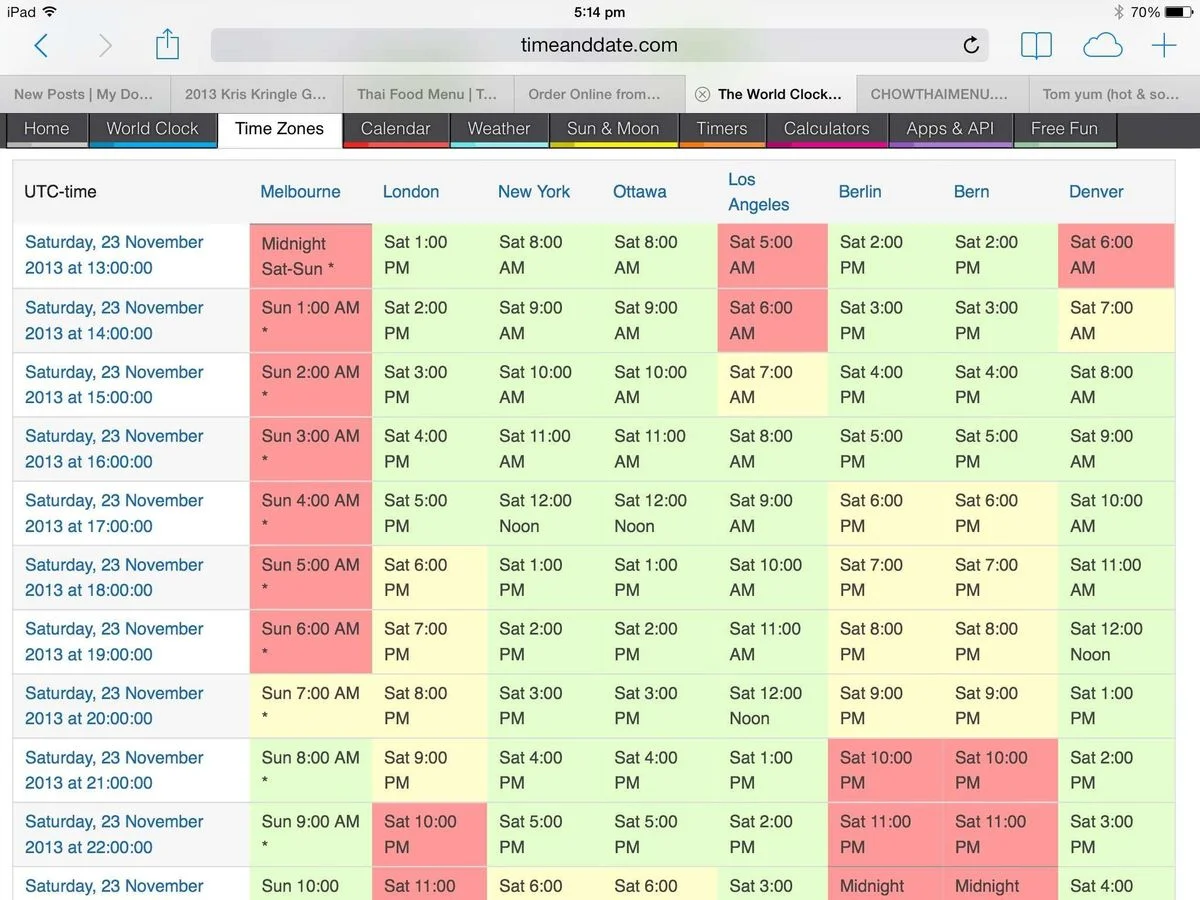The image size is (1200, 900).
Task: Tap Los Angeles 'Sat 5:00 AM' cell
Action: (772, 256)
